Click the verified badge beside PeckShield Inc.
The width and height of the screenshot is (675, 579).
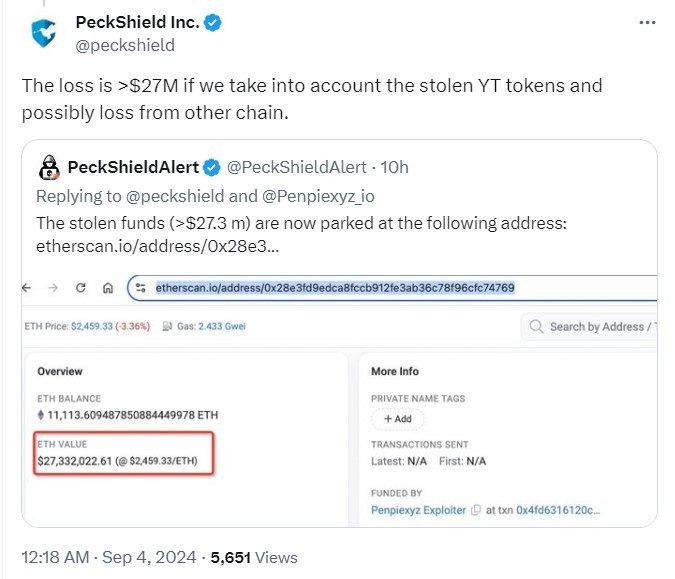214,22
